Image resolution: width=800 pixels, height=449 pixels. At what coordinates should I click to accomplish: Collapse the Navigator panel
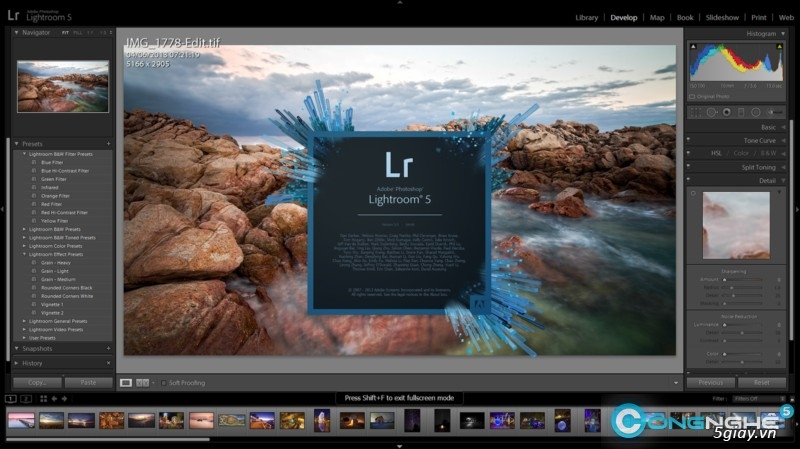pyautogui.click(x=16, y=32)
